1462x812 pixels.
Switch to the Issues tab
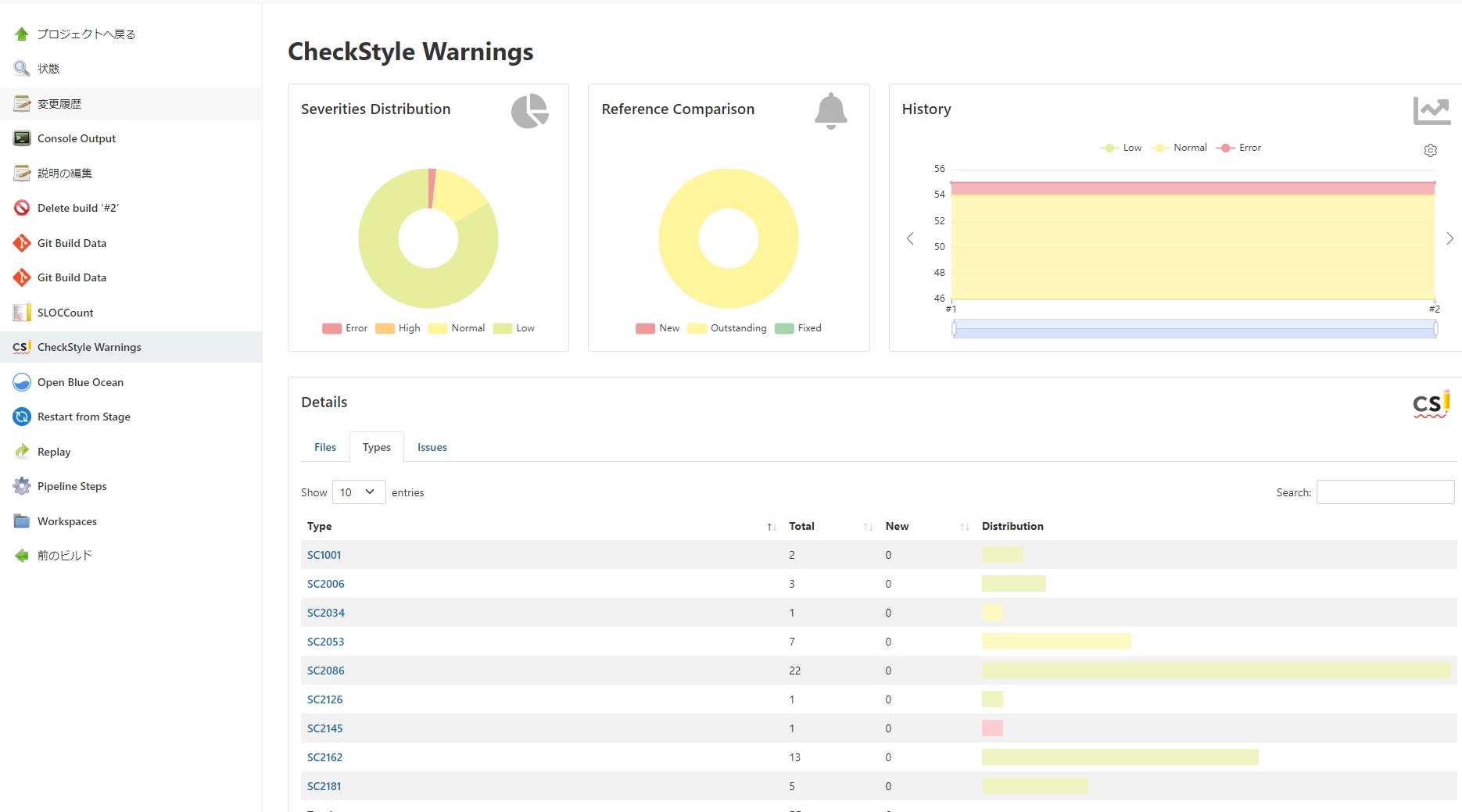(432, 447)
